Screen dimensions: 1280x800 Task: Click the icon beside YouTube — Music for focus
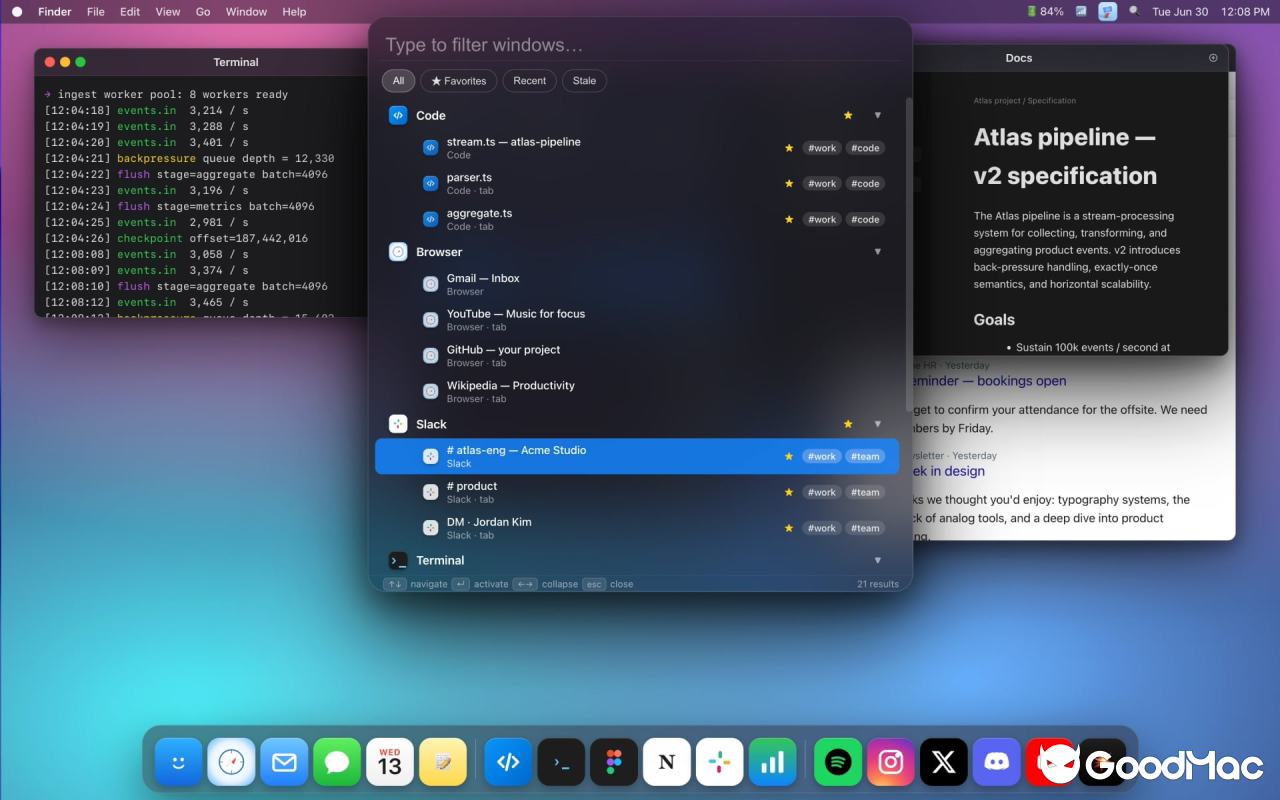tap(430, 320)
